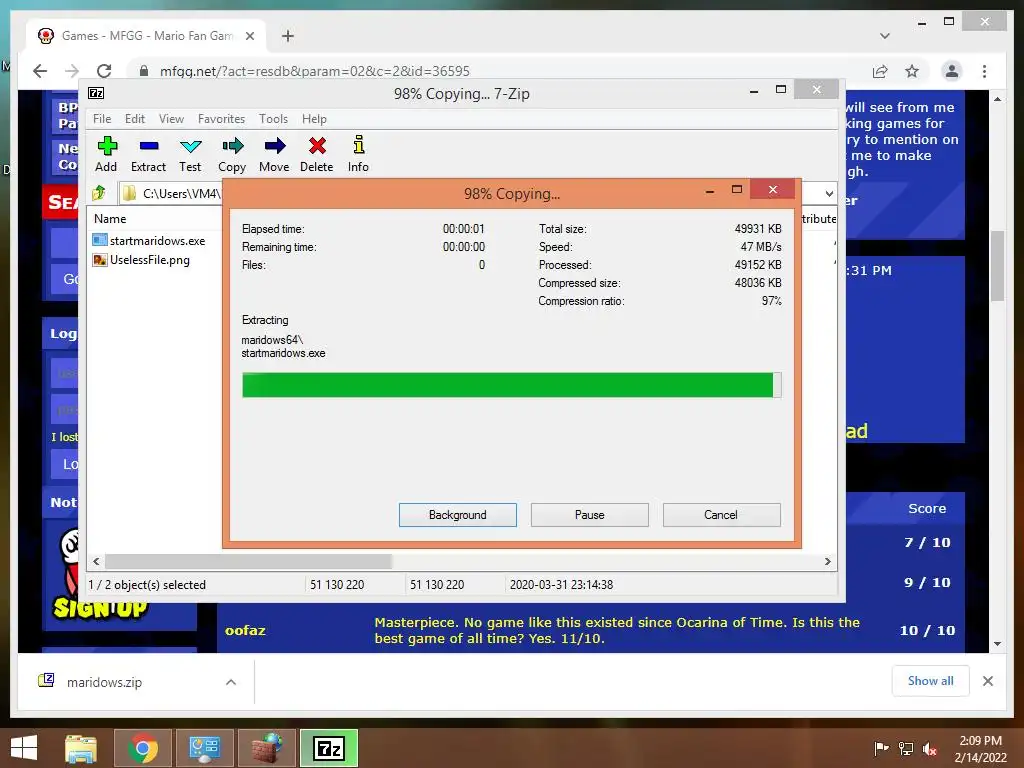Click the Test toolbar icon
Screen dimensions: 1024x768
click(190, 154)
